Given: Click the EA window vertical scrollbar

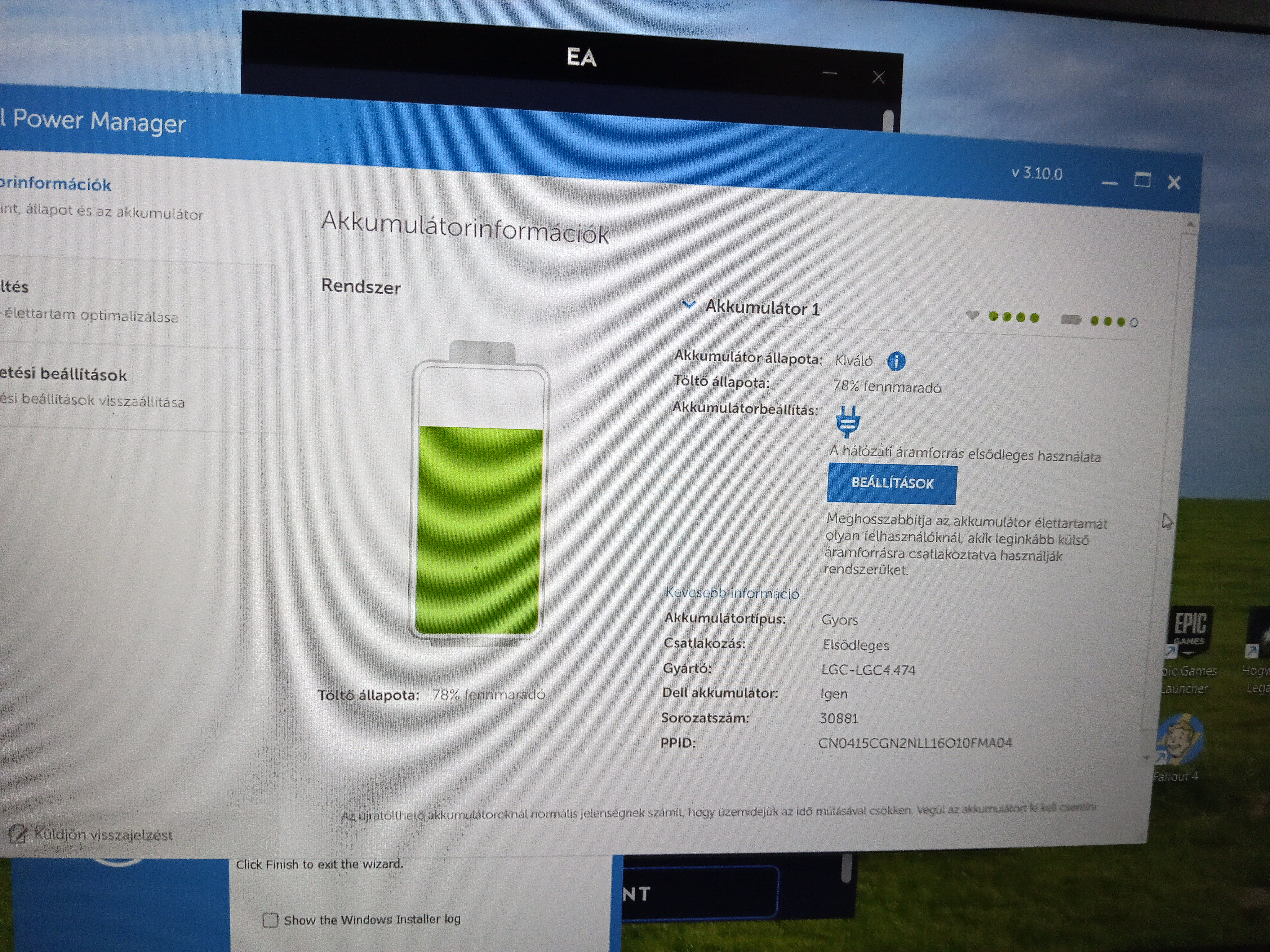Looking at the screenshot, I should (x=888, y=122).
